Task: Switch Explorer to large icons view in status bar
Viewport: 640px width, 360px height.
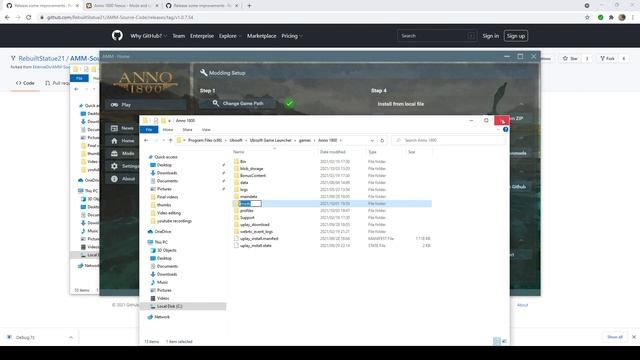Action: click(x=504, y=341)
